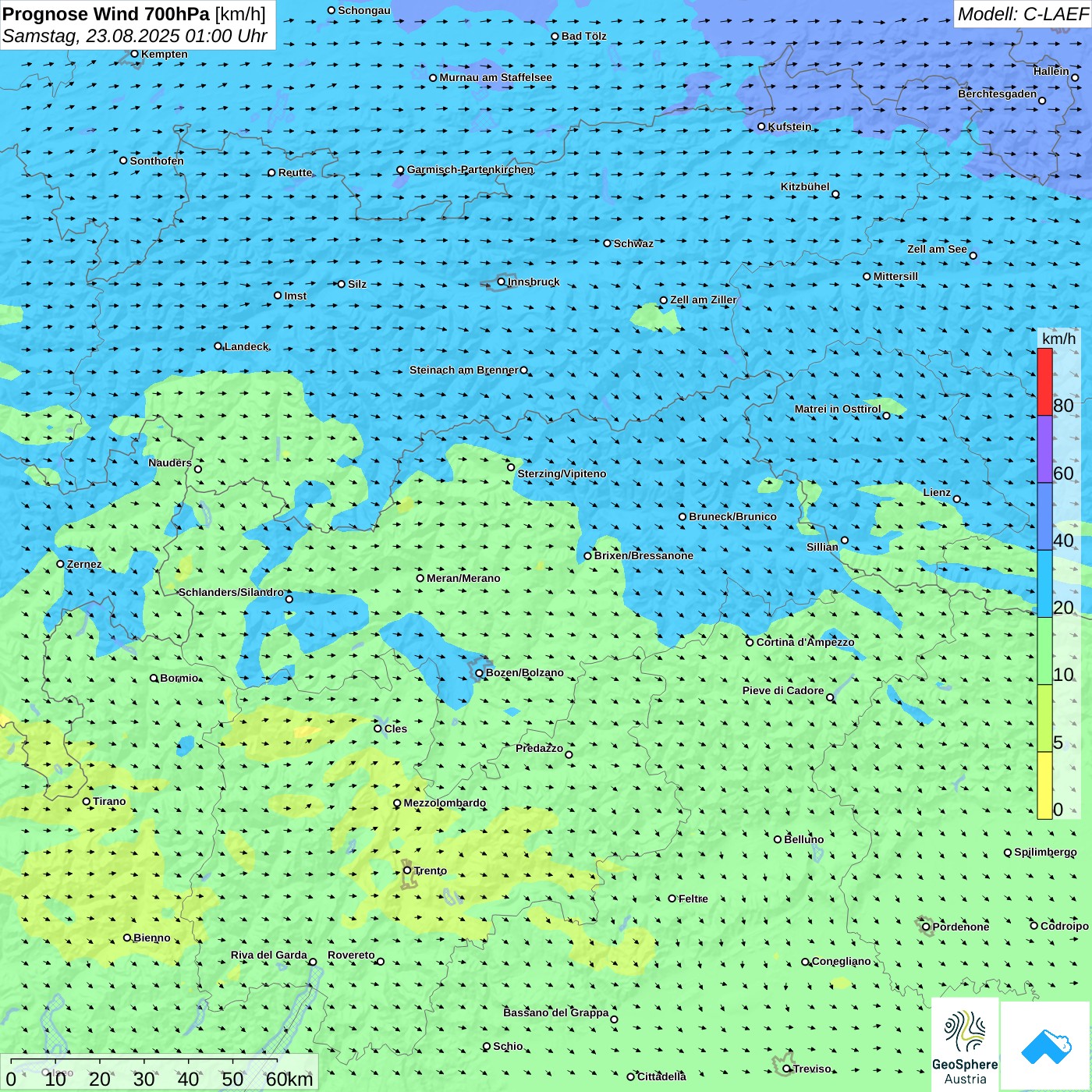The width and height of the screenshot is (1092, 1092).
Task: Click the 'Schongau' label
Action: (364, 10)
